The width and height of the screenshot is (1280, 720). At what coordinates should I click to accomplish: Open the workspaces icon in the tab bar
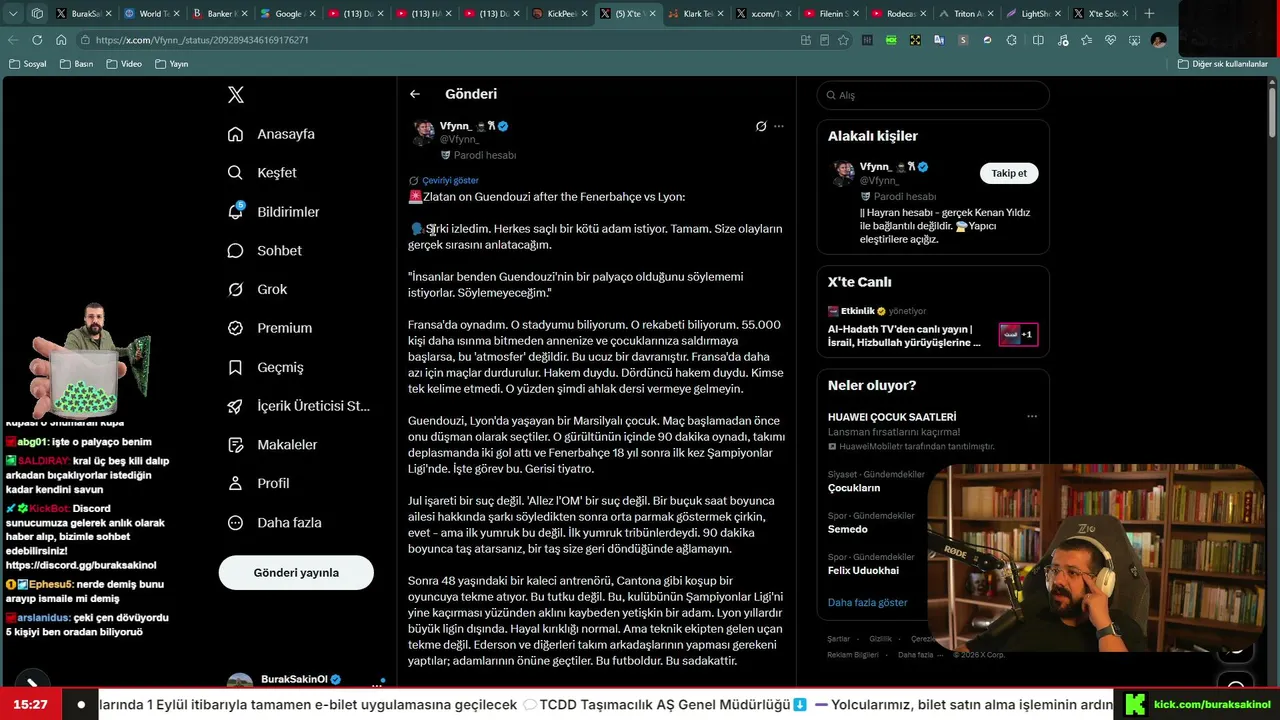point(37,14)
